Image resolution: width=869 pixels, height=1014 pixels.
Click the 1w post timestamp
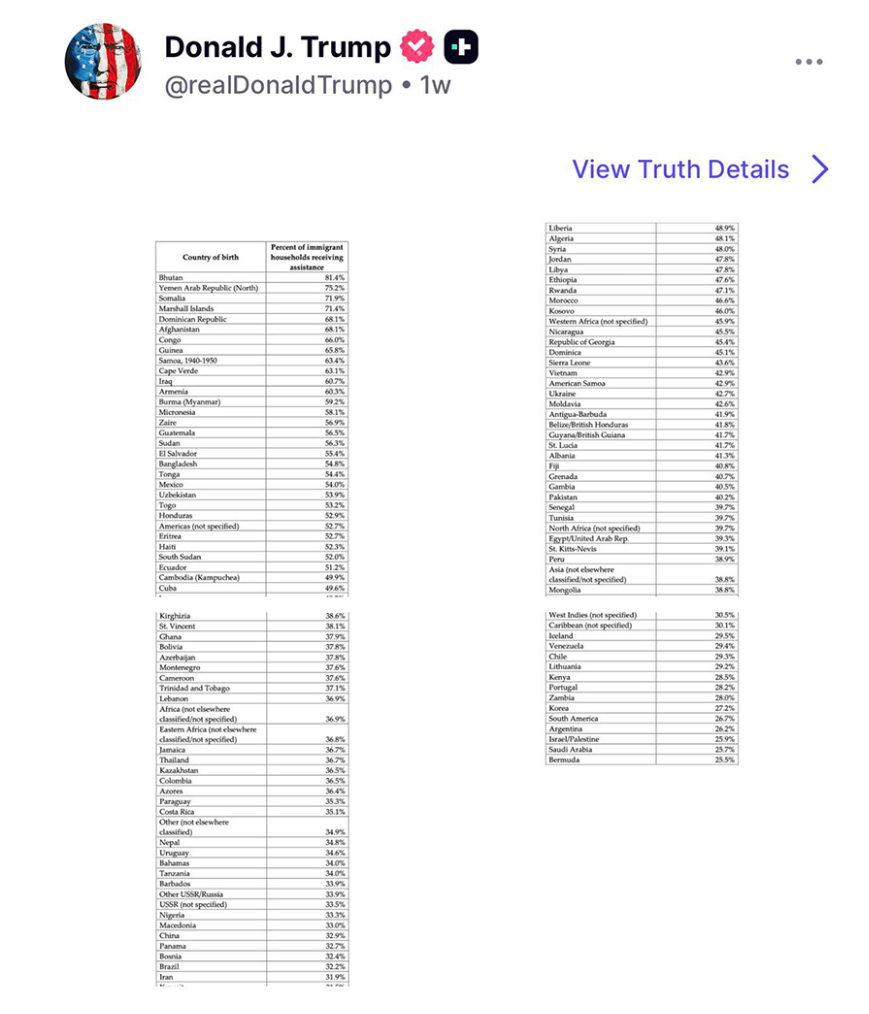click(436, 86)
